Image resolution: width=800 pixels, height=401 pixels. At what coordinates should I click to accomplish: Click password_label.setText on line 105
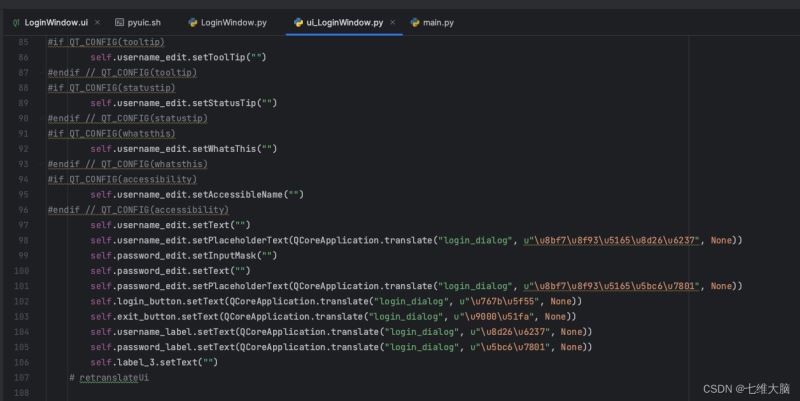click(176, 347)
